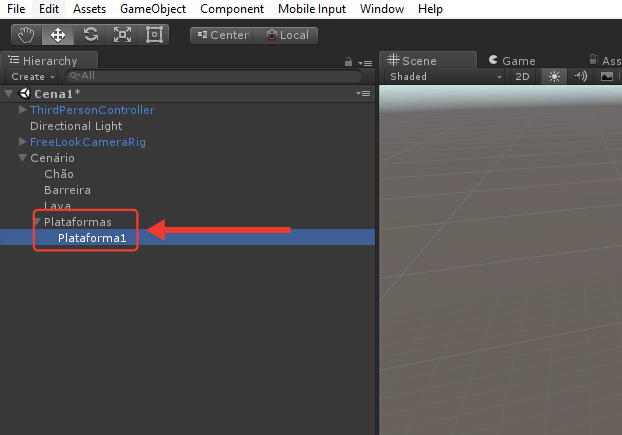Click the Unity scene icon beside Cena1
Image resolution: width=622 pixels, height=435 pixels.
25,93
